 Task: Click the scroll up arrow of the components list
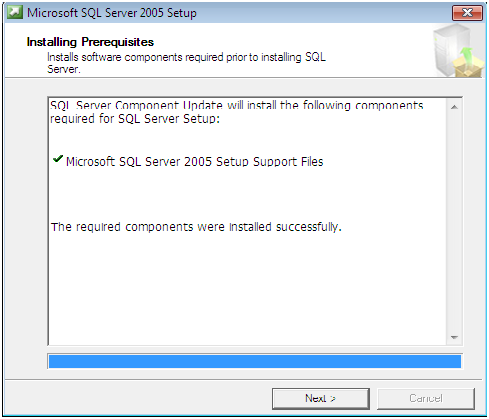tap(454, 107)
